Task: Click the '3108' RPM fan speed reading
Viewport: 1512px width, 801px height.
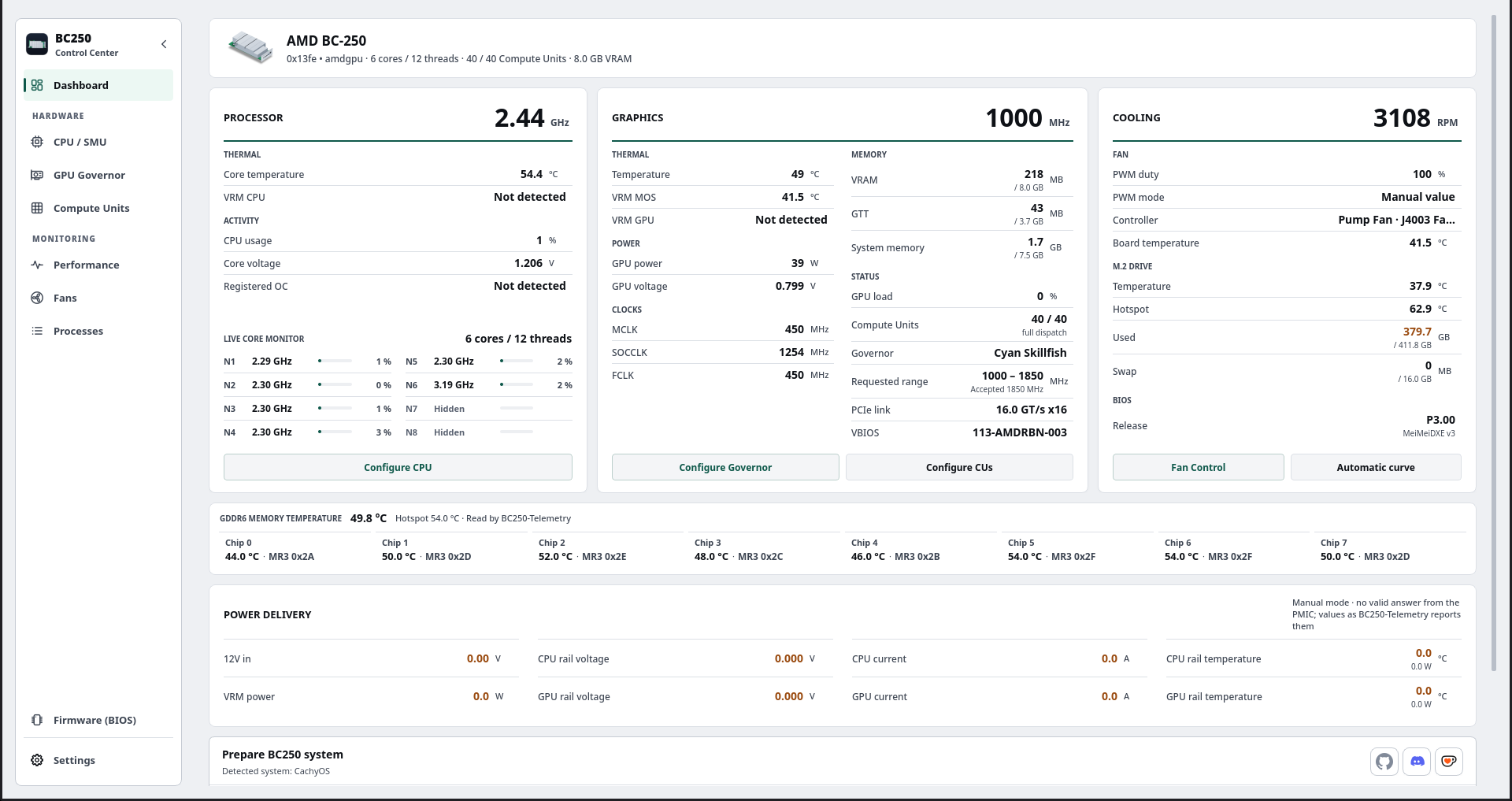Action: tap(1402, 118)
